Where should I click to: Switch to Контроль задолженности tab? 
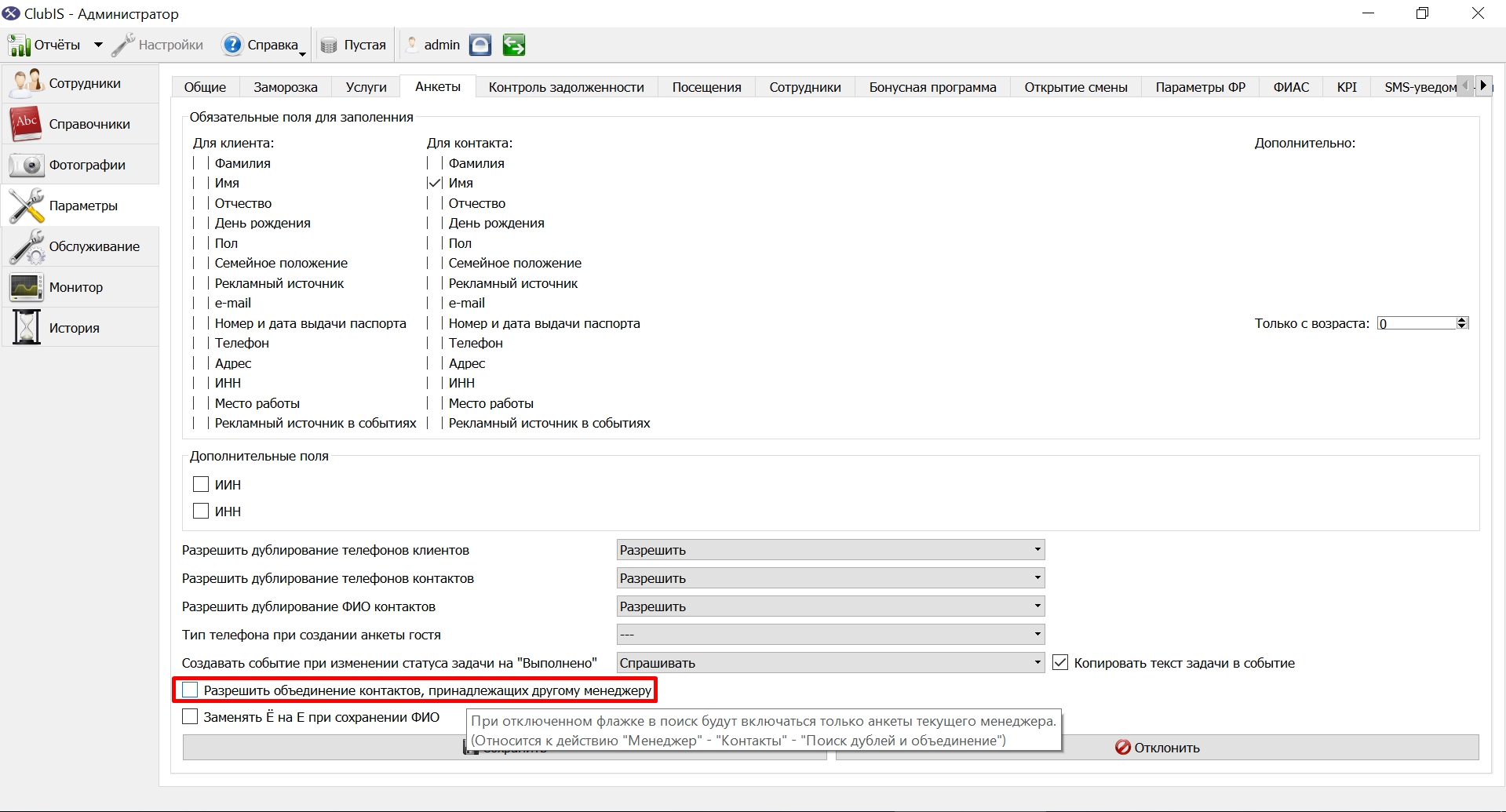pyautogui.click(x=567, y=87)
